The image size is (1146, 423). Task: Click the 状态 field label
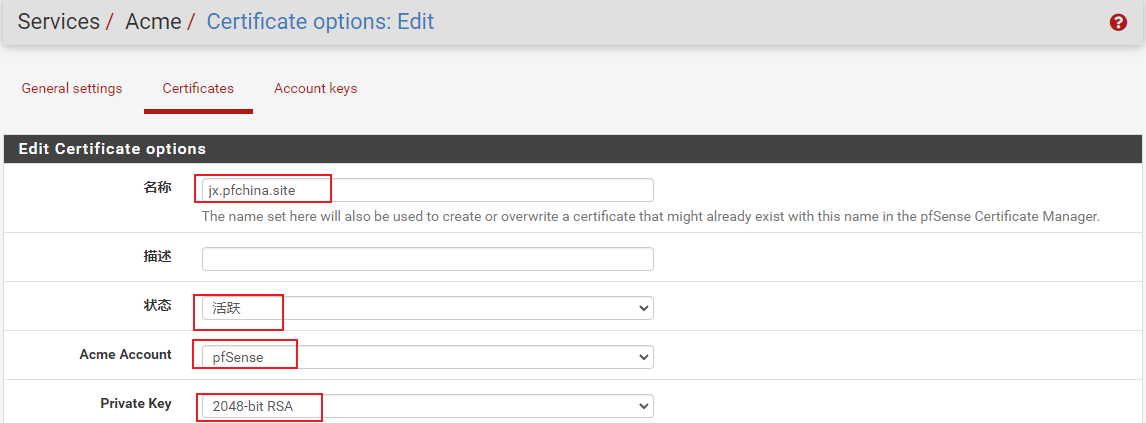(x=157, y=305)
